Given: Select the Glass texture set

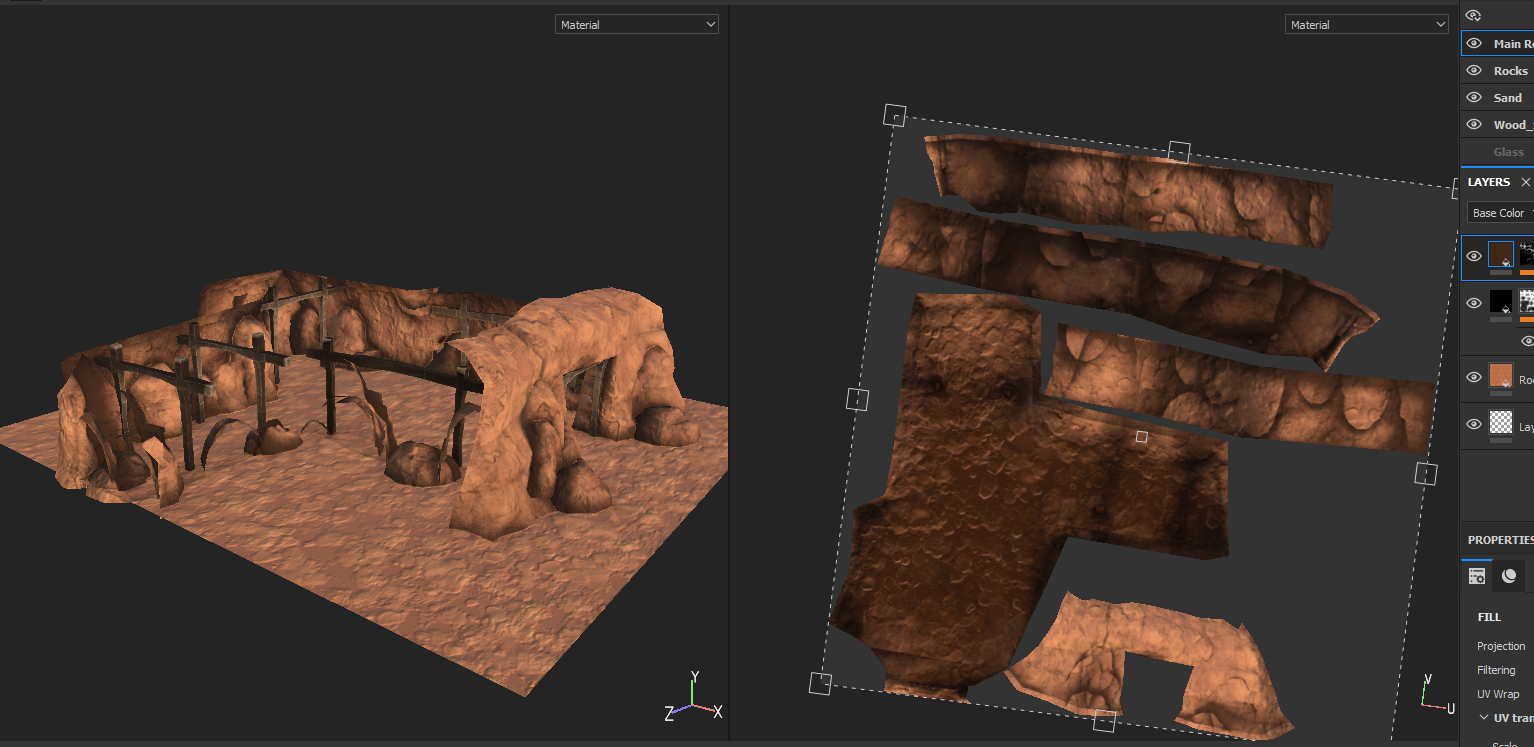Looking at the screenshot, I should click(x=1508, y=152).
